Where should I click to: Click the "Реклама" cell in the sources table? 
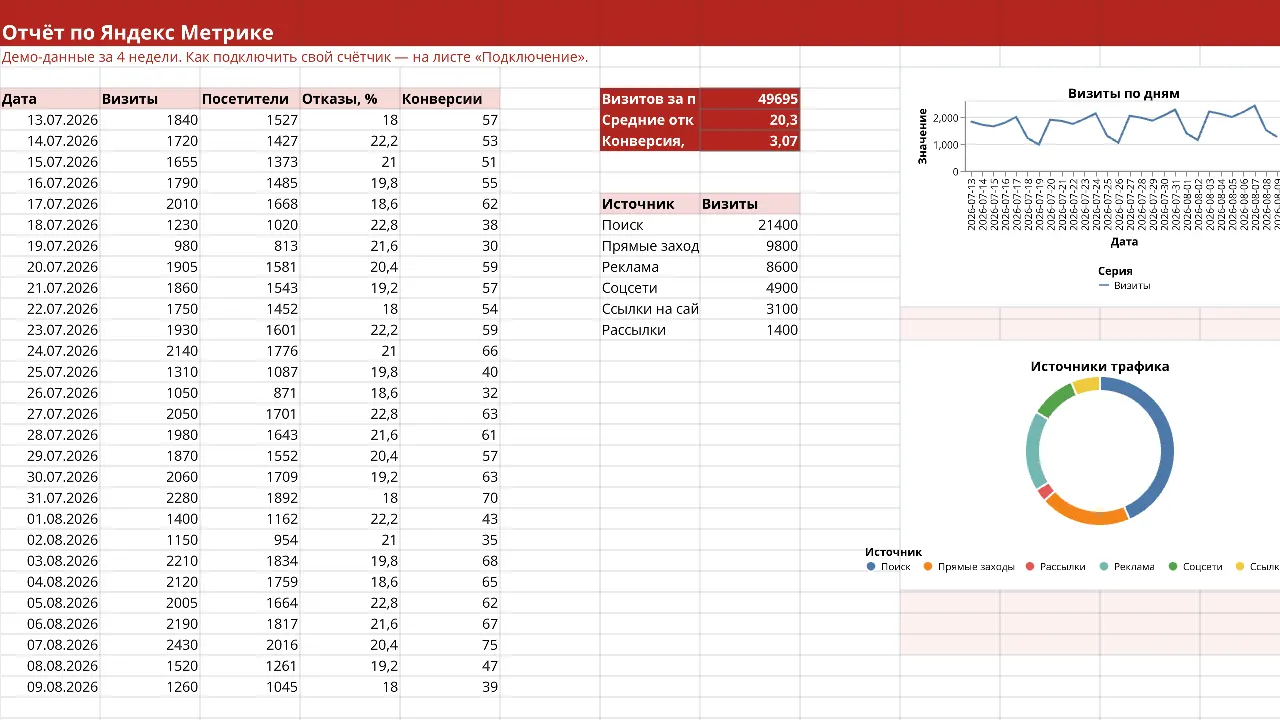pyautogui.click(x=650, y=267)
